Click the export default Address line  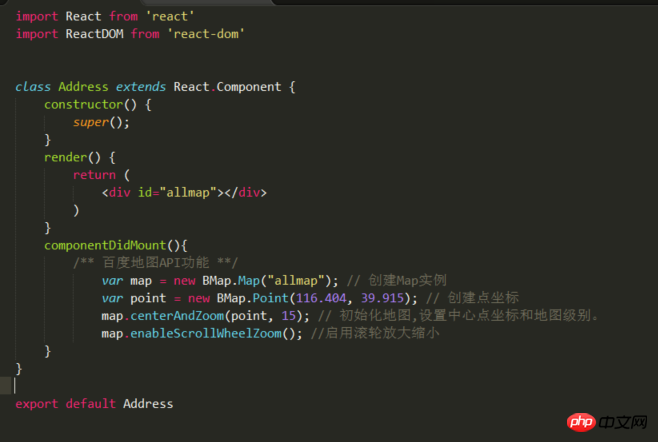pyautogui.click(x=94, y=404)
